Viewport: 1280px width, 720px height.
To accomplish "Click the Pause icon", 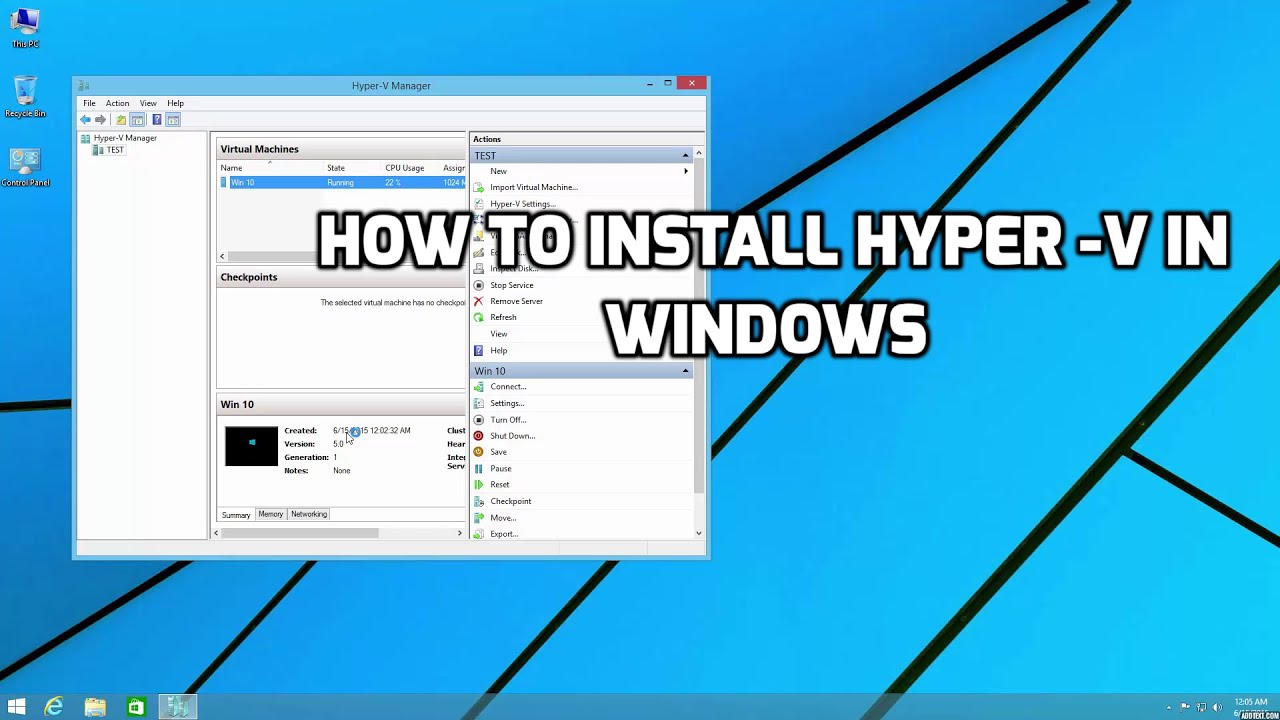I will click(479, 468).
